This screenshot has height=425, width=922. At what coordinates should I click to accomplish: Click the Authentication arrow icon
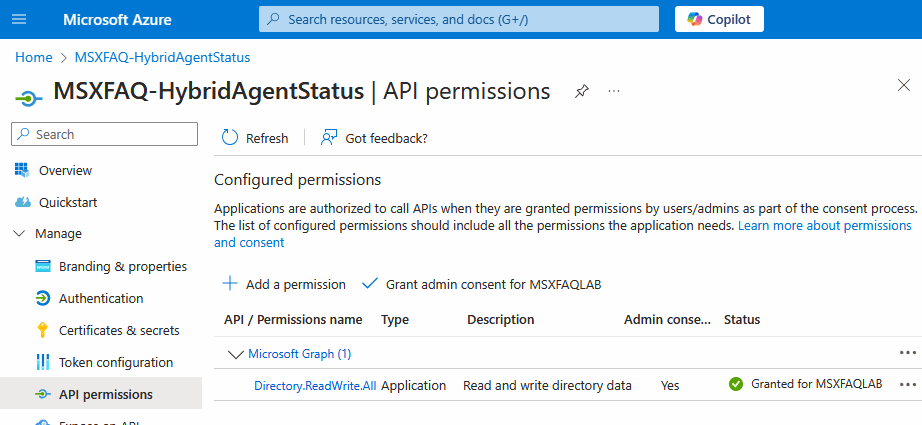click(x=43, y=298)
